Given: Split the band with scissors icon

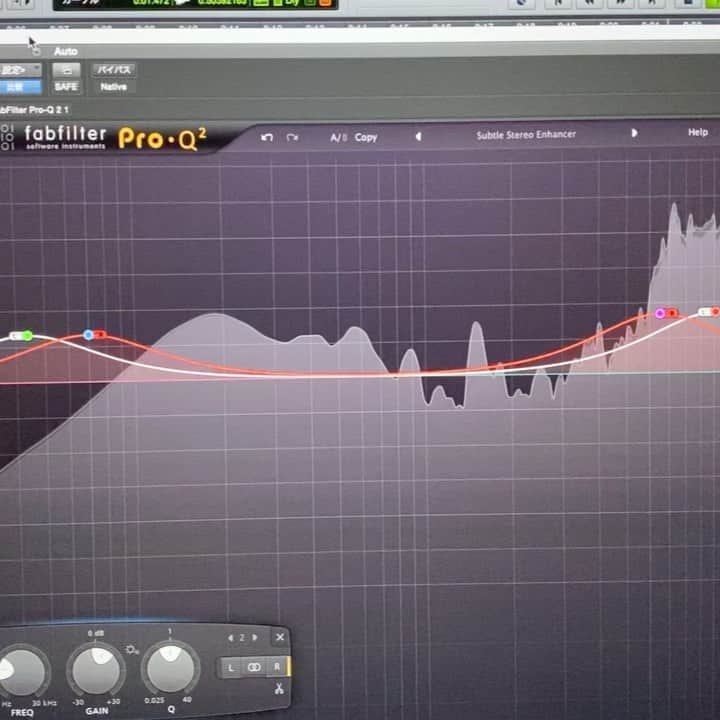Looking at the screenshot, I should pos(279,689).
